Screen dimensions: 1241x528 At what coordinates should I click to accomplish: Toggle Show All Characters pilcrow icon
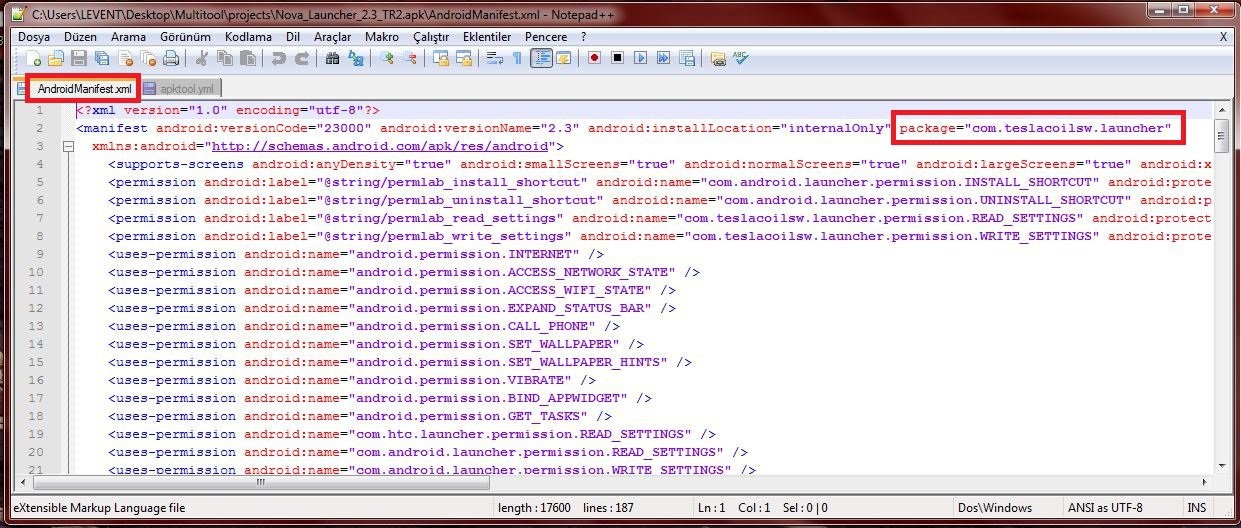click(x=517, y=59)
